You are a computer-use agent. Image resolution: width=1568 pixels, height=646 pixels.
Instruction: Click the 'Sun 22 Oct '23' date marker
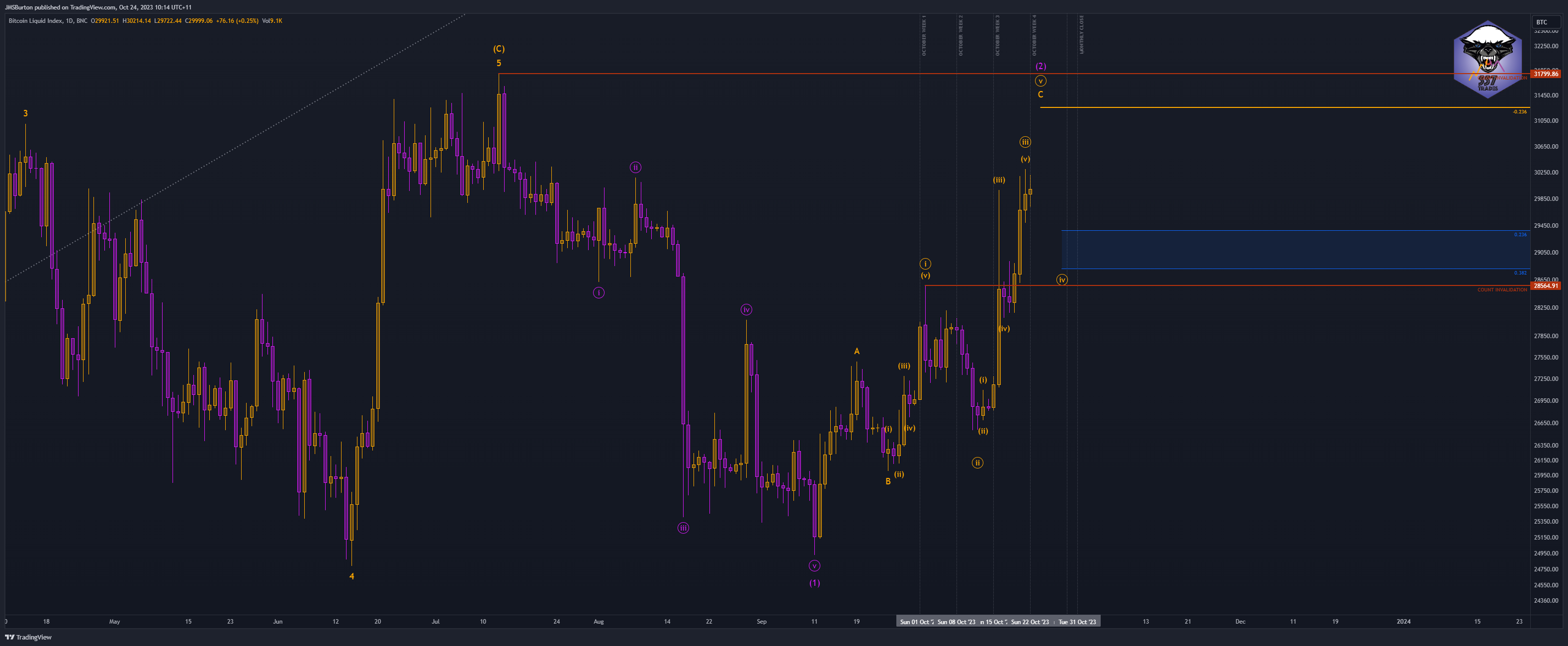(x=1030, y=622)
